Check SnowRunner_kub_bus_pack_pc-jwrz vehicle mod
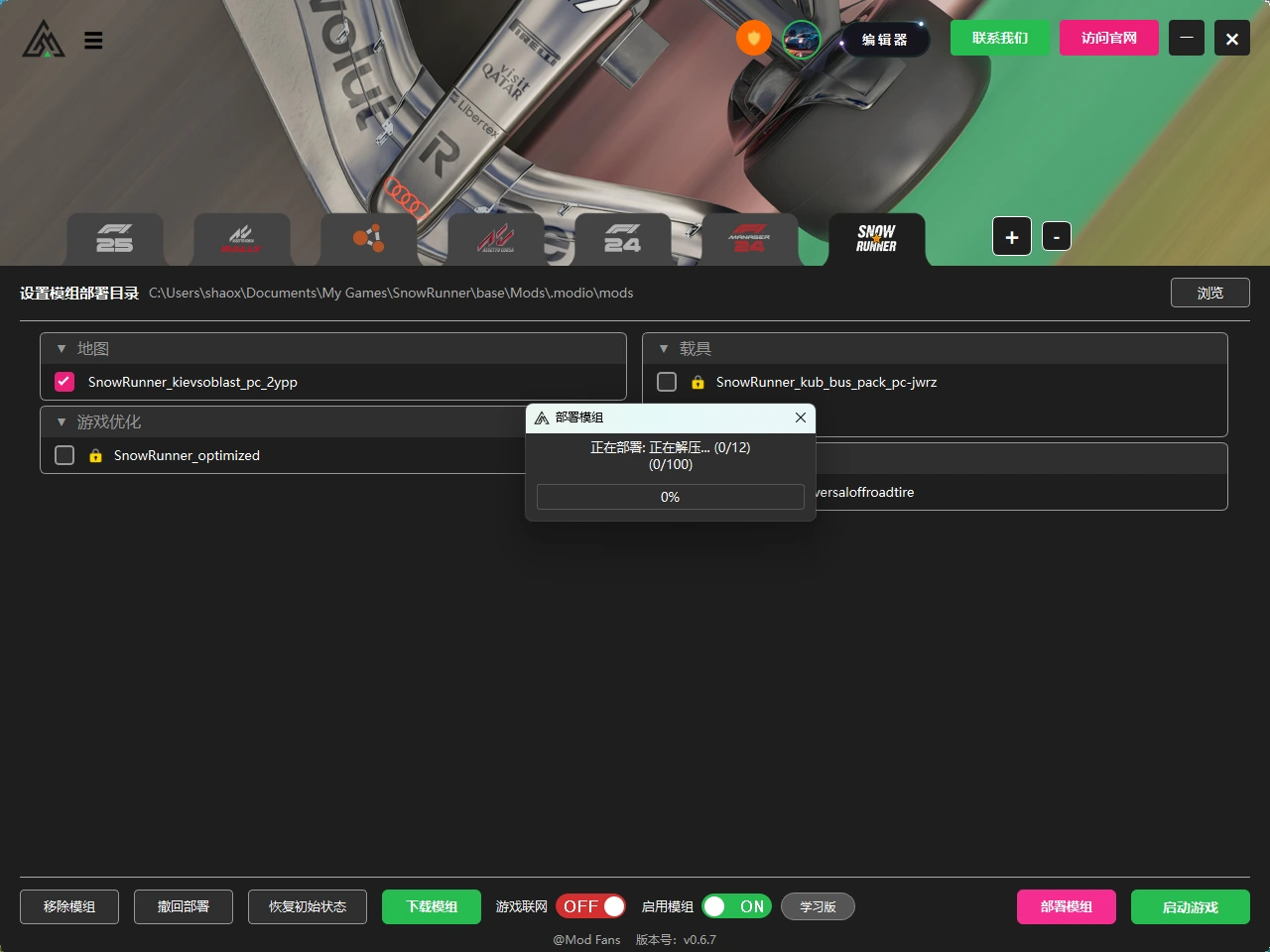This screenshot has width=1270, height=952. point(667,382)
